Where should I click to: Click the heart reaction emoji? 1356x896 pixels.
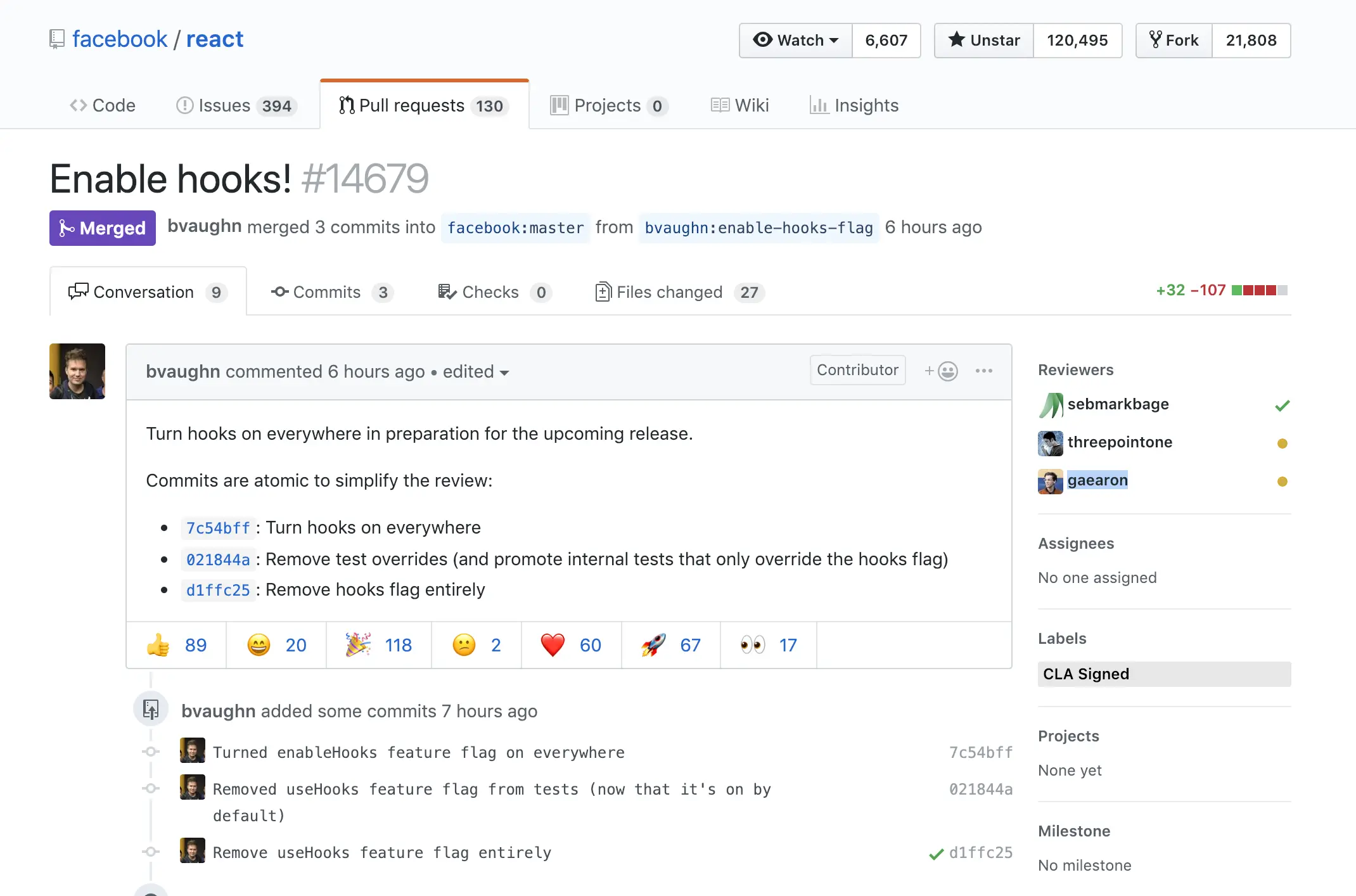pos(553,645)
